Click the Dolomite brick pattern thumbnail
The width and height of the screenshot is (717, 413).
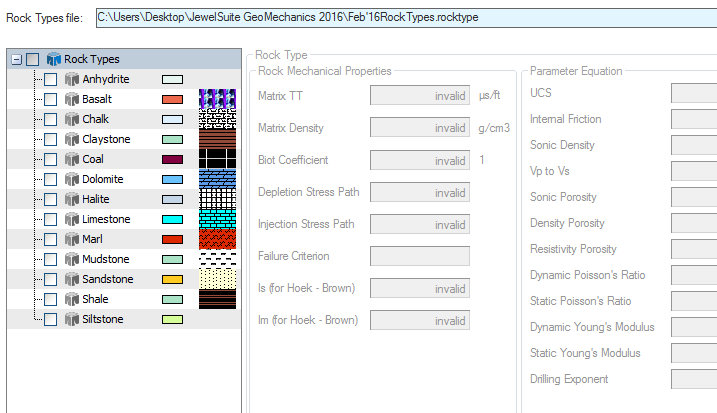coord(215,179)
